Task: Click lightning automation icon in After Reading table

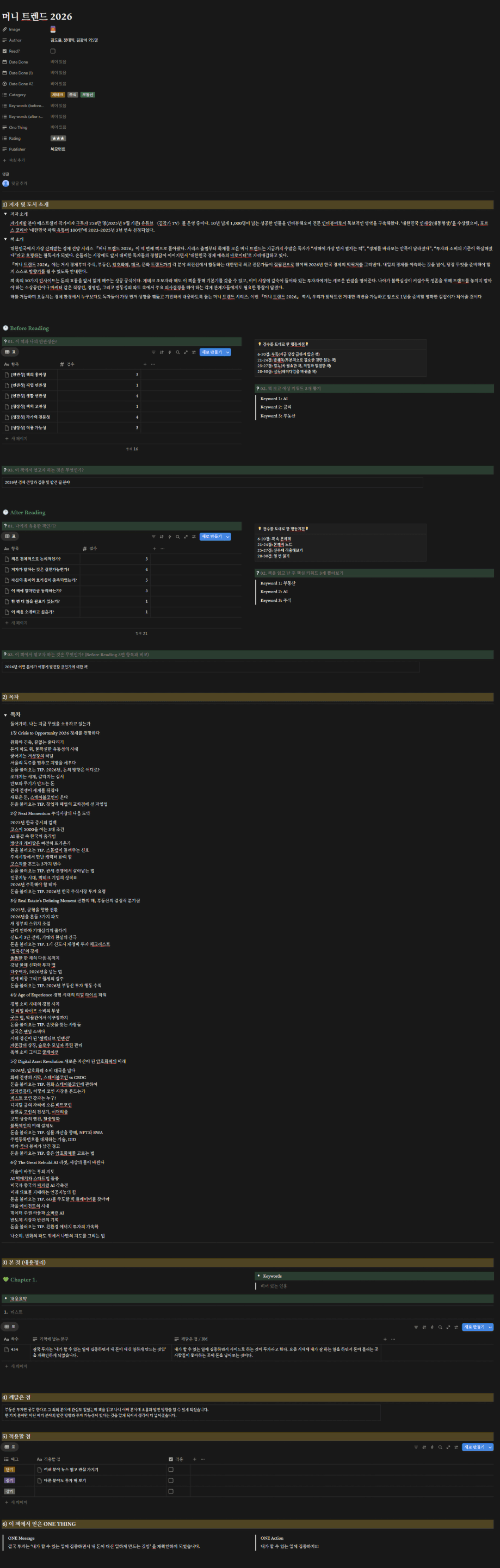Action: [170, 537]
